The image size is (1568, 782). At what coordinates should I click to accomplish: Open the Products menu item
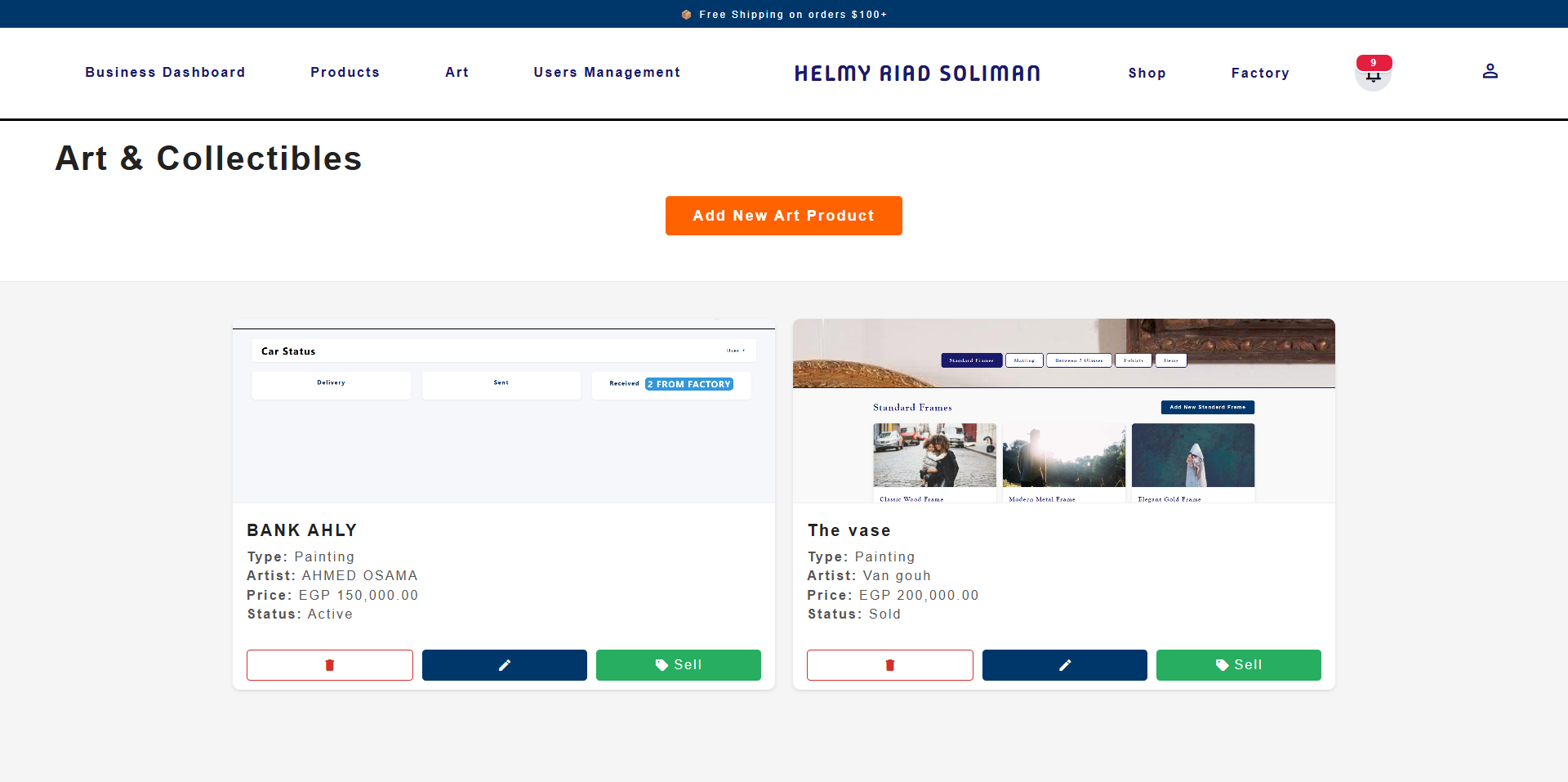click(345, 72)
